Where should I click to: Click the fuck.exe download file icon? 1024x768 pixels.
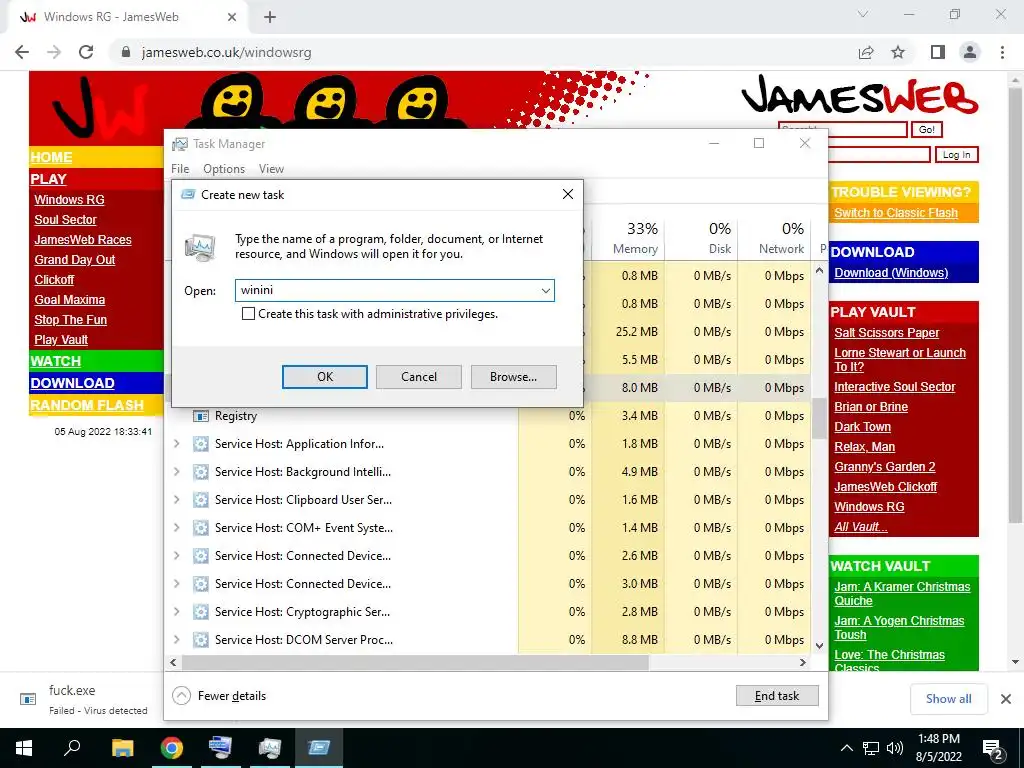[28, 699]
